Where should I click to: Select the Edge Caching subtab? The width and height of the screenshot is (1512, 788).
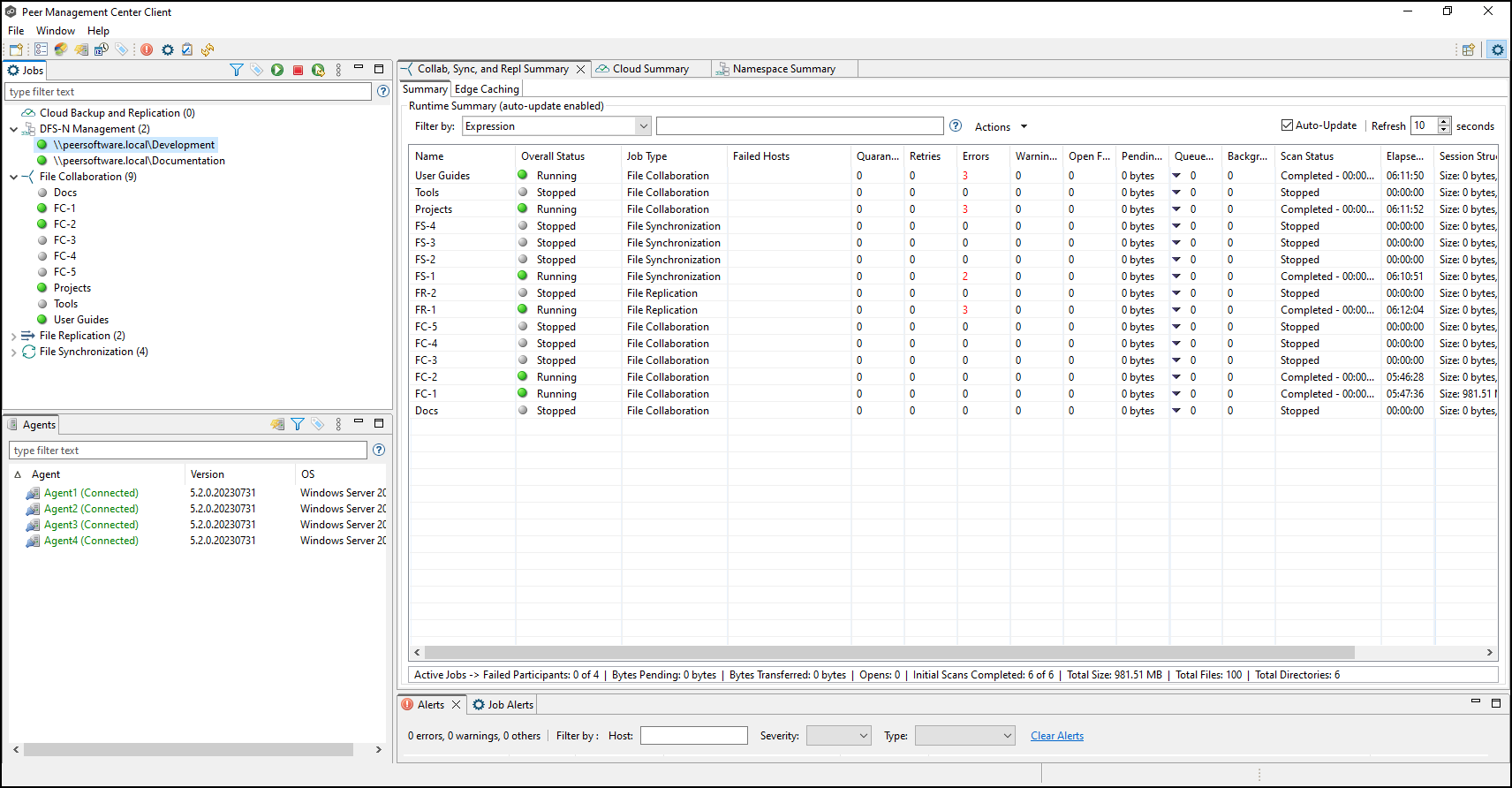pyautogui.click(x=487, y=89)
